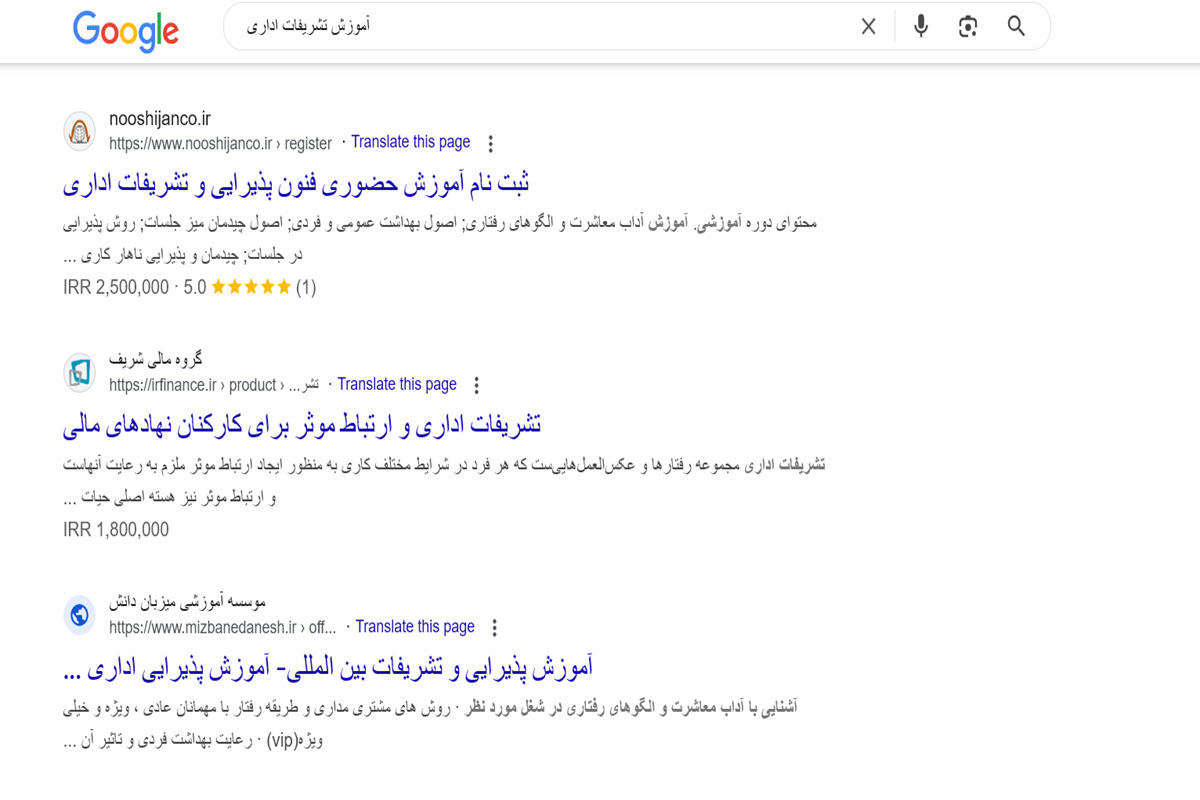Click the IRR 2,500,000 price text

click(116, 288)
